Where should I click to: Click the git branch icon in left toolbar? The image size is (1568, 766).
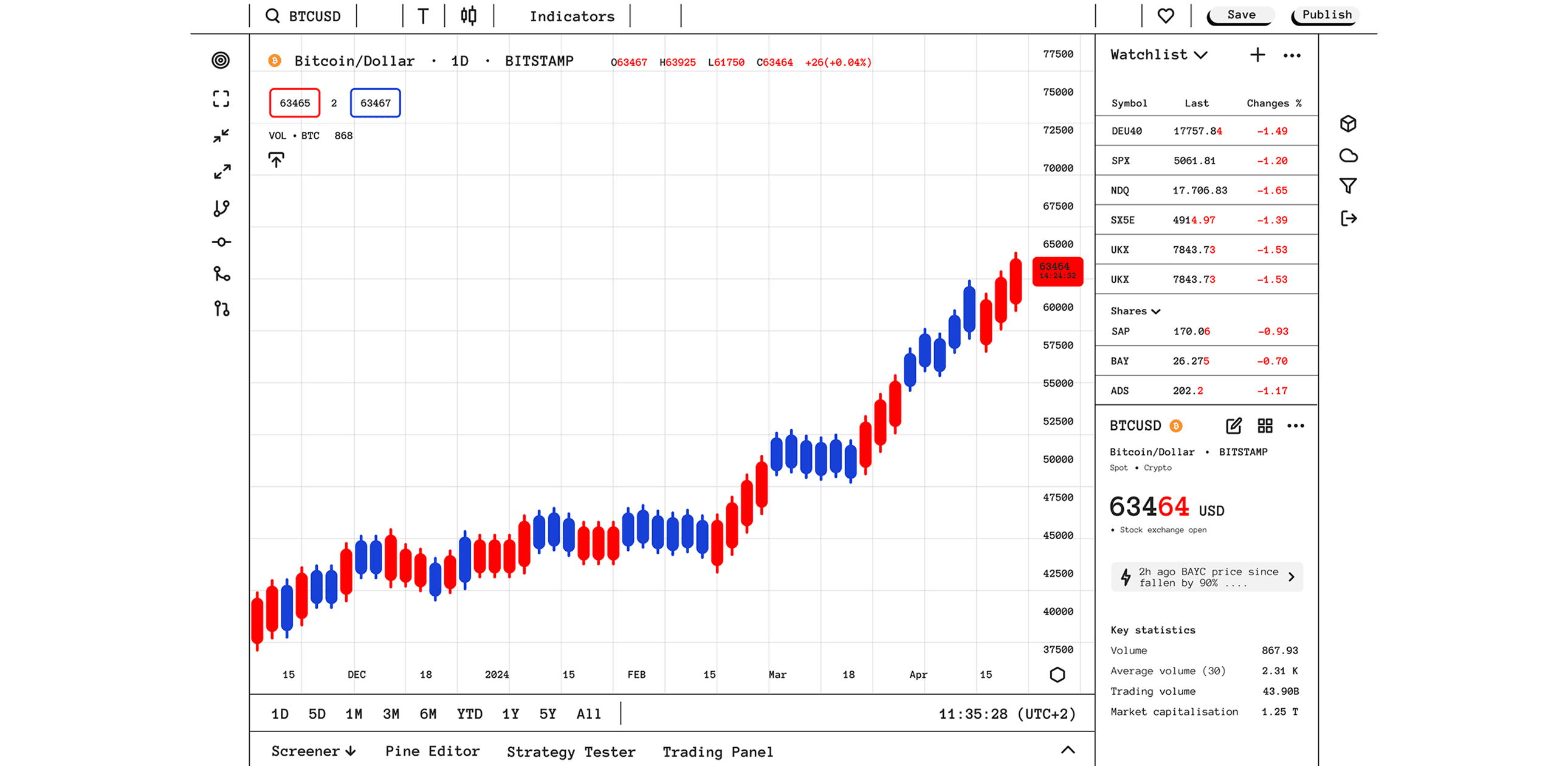click(221, 209)
